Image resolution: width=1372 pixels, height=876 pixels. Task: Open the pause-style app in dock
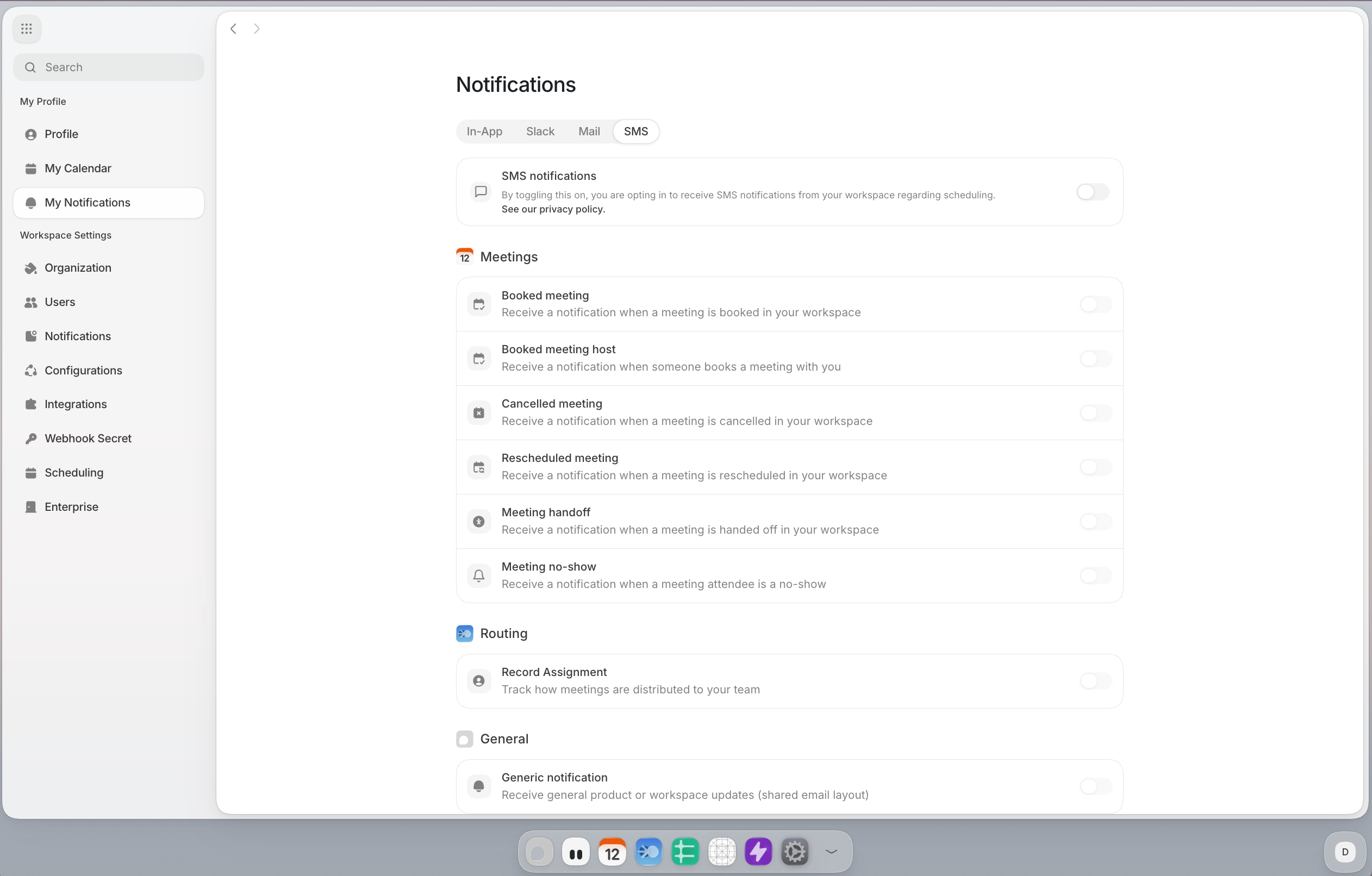click(x=576, y=852)
